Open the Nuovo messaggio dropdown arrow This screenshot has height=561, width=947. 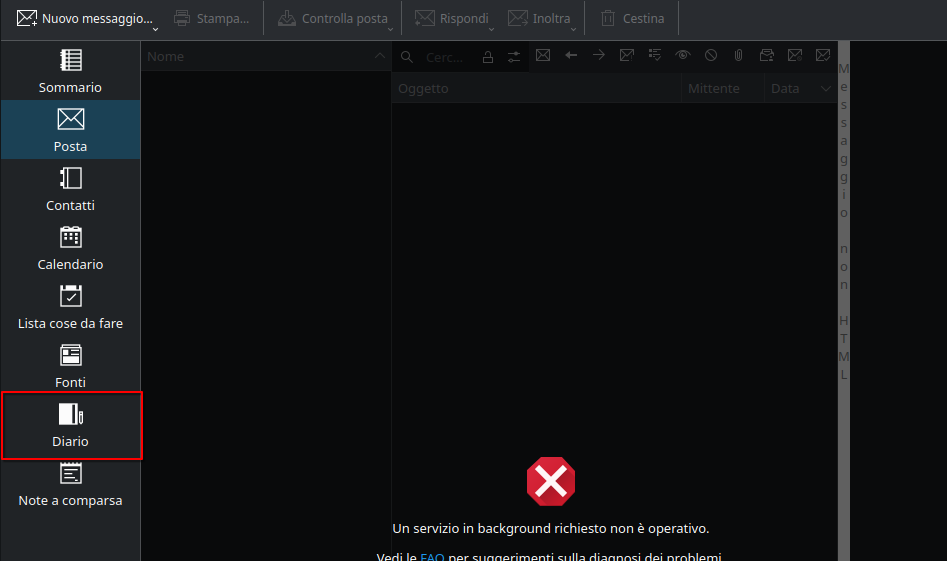pyautogui.click(x=155, y=29)
